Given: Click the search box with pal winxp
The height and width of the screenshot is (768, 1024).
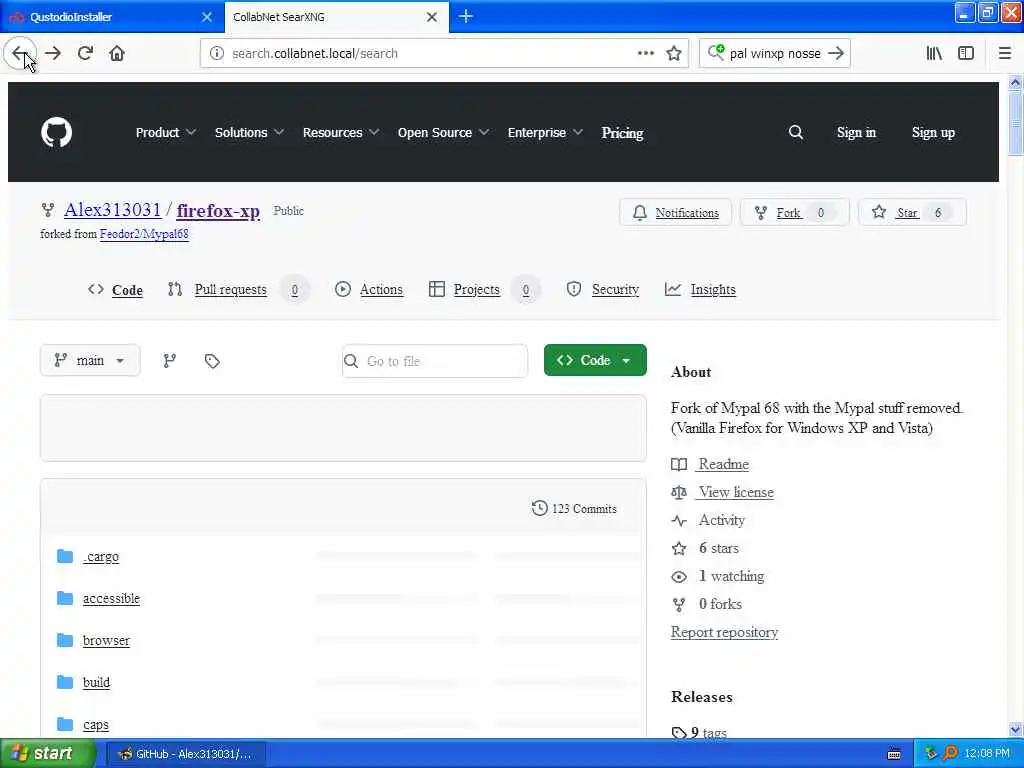Looking at the screenshot, I should (775, 53).
